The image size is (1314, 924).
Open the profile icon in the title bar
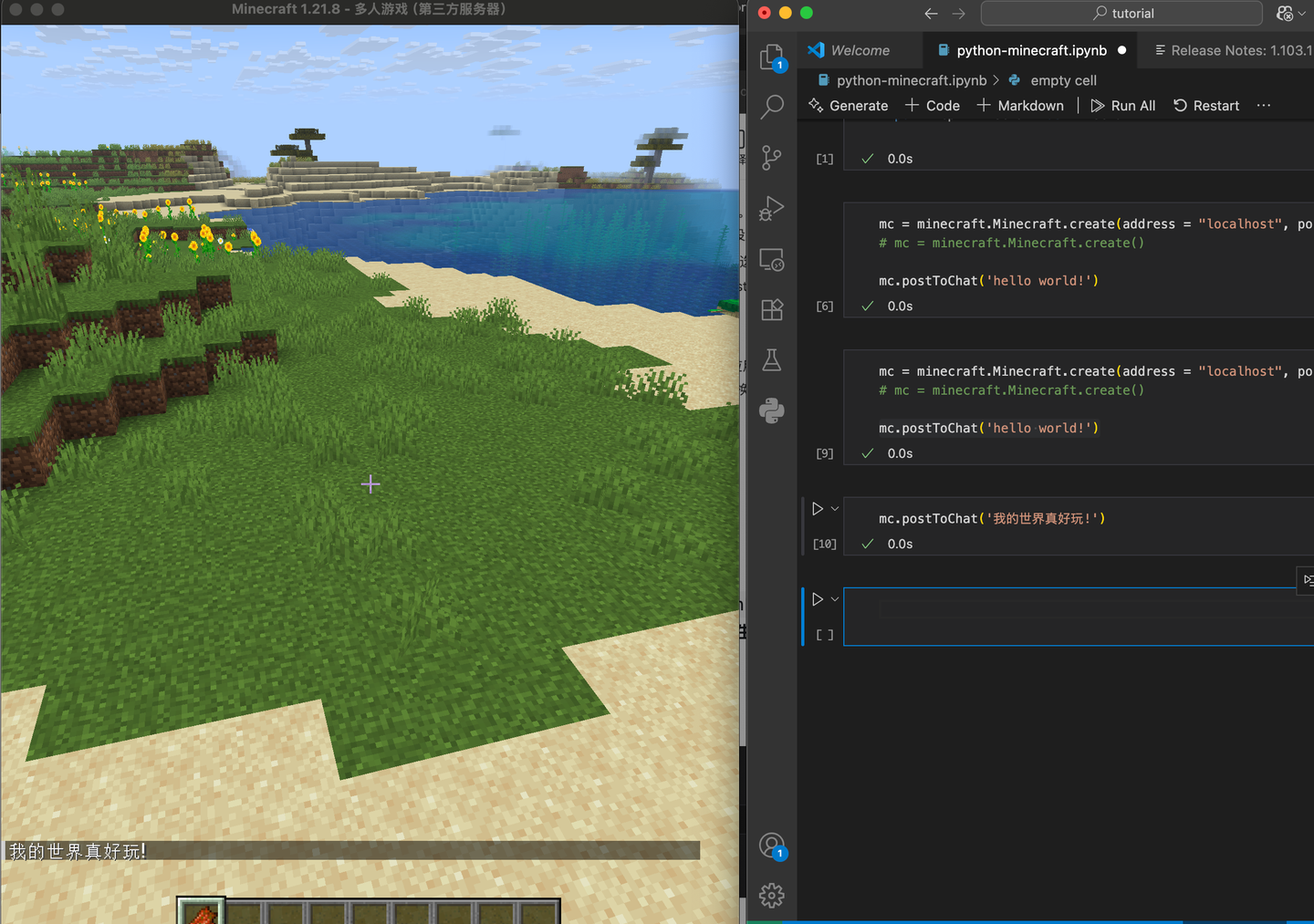click(1286, 13)
